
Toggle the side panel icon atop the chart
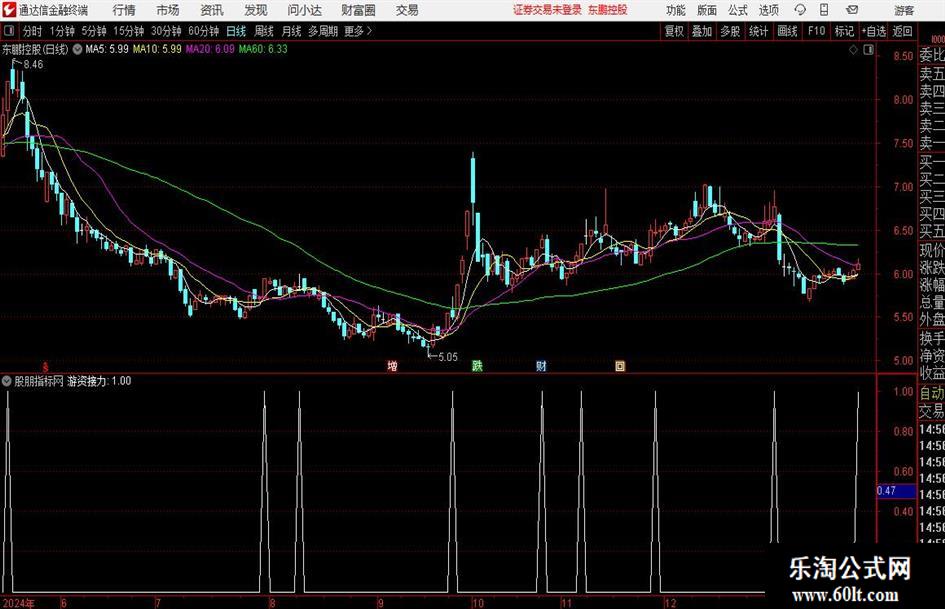[x=868, y=50]
